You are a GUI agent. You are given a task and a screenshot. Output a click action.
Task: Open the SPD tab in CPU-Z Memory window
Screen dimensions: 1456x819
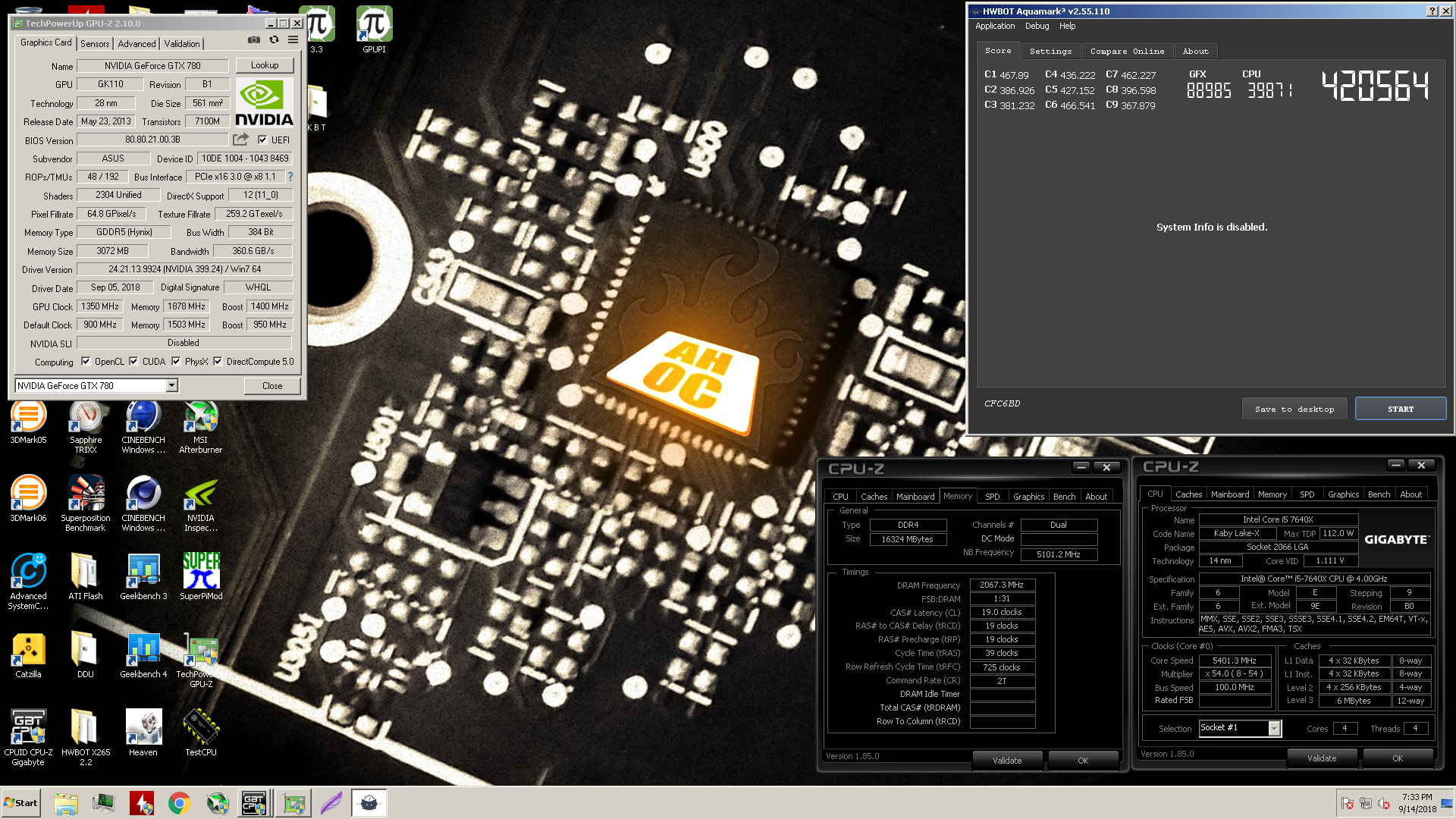pyautogui.click(x=992, y=497)
